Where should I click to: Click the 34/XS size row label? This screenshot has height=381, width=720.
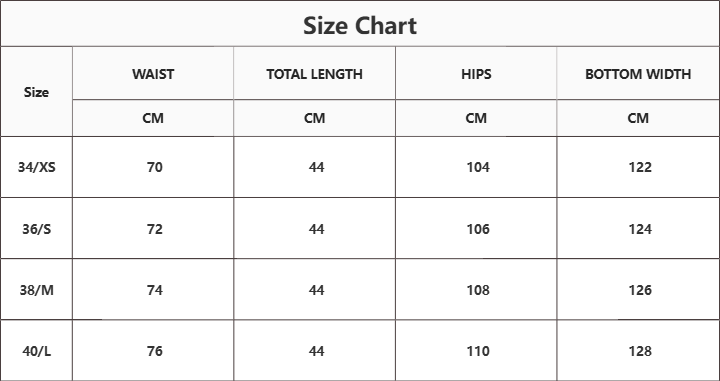[x=37, y=167]
